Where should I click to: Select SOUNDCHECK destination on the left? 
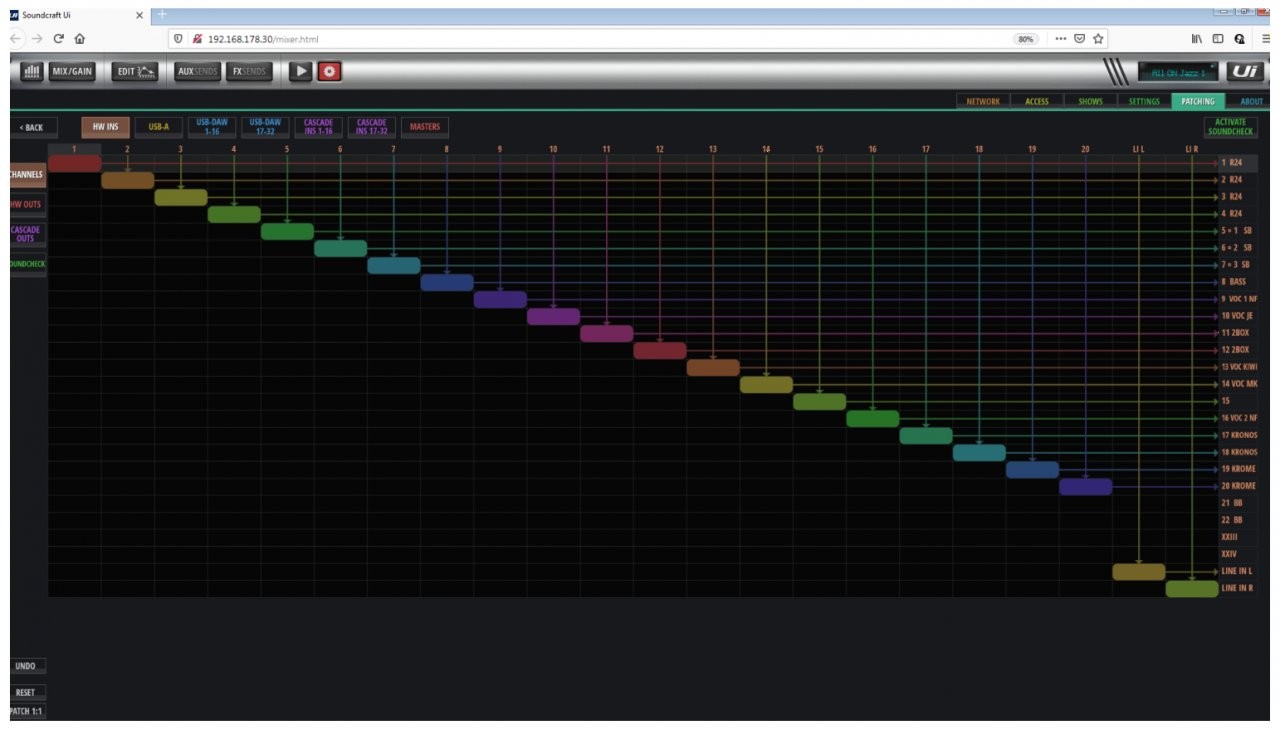[28, 265]
